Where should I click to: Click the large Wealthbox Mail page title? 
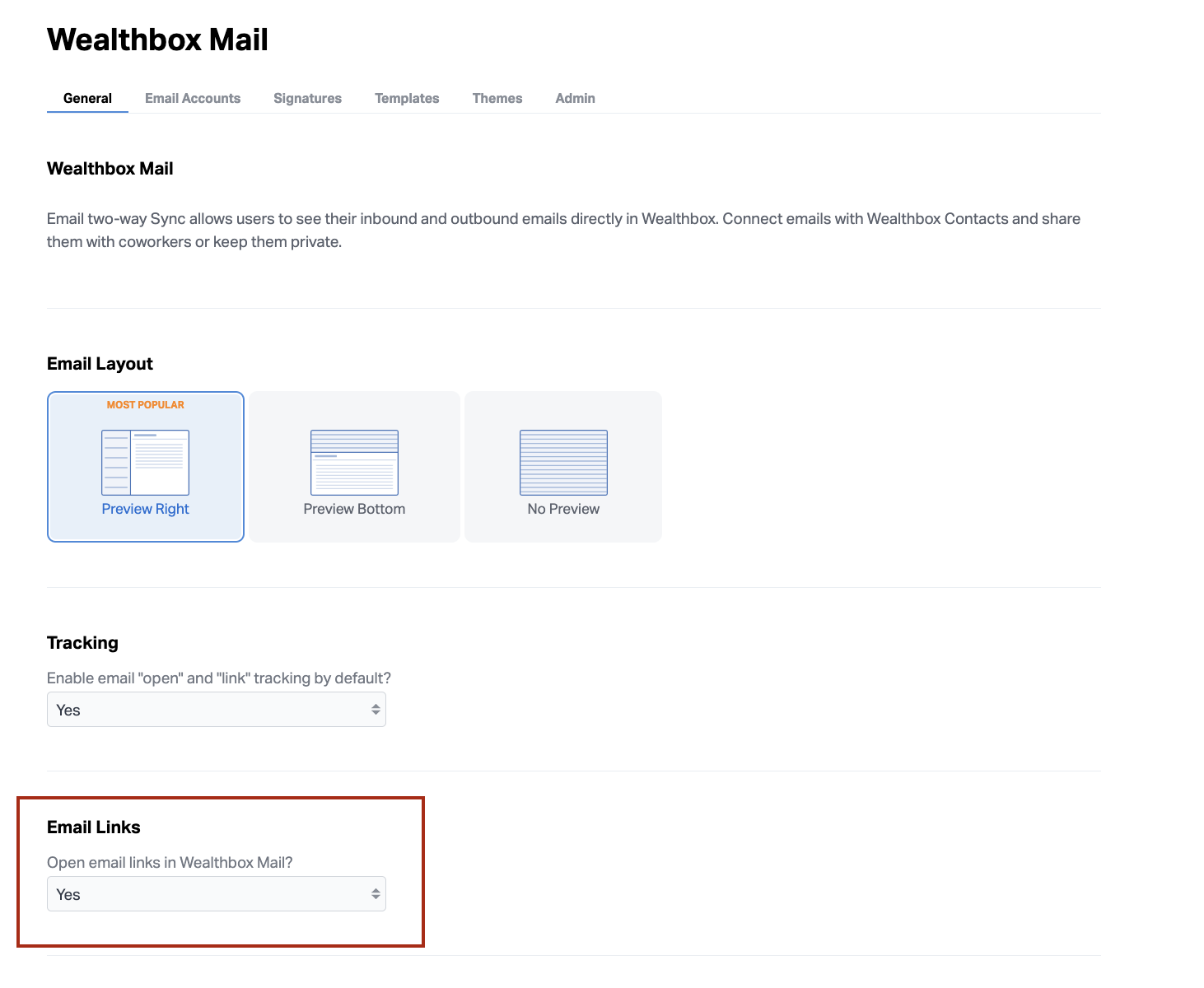pos(157,40)
